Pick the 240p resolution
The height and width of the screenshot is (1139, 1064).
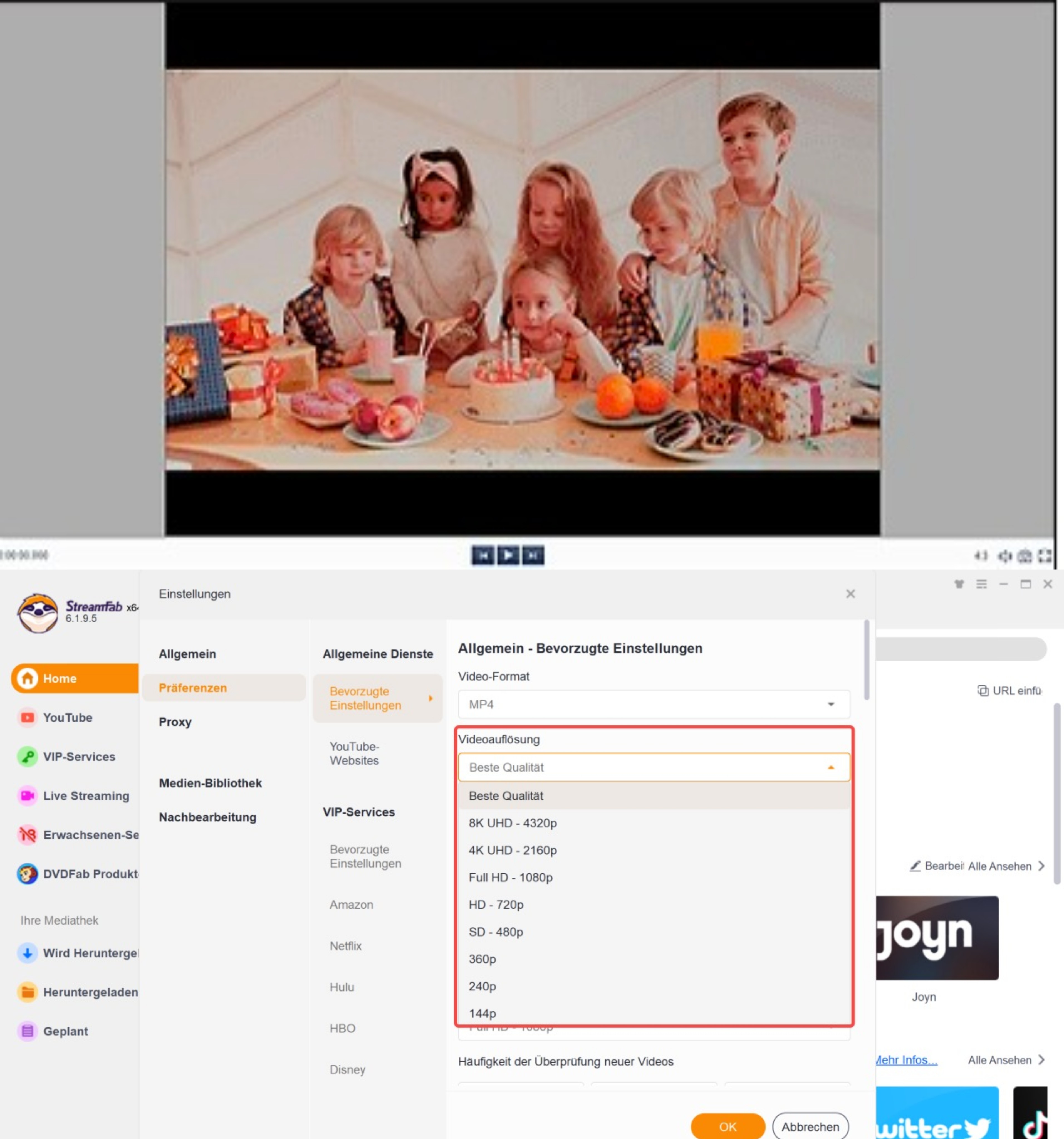pos(654,986)
